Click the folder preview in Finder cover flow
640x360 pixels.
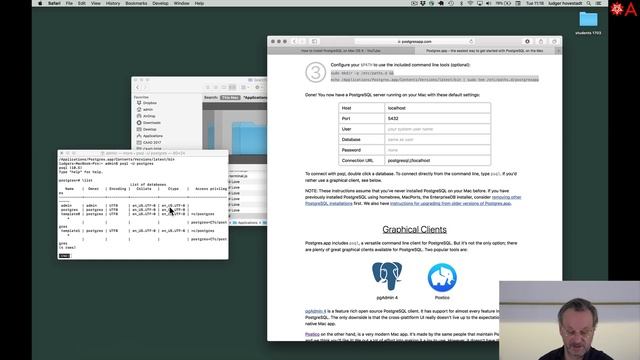249,137
